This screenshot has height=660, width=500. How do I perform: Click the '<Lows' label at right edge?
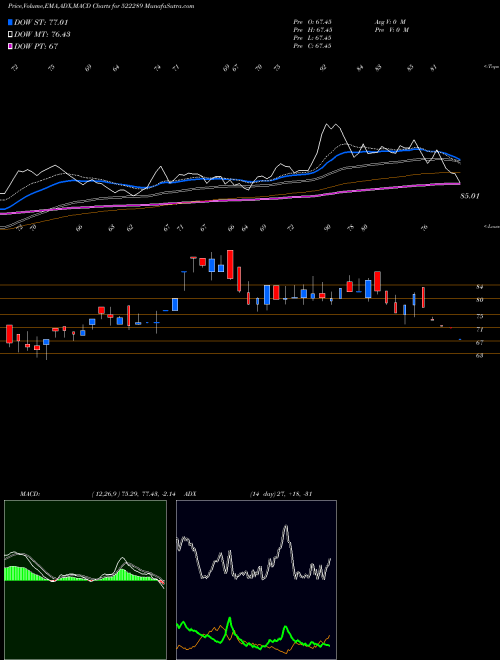[x=491, y=227]
